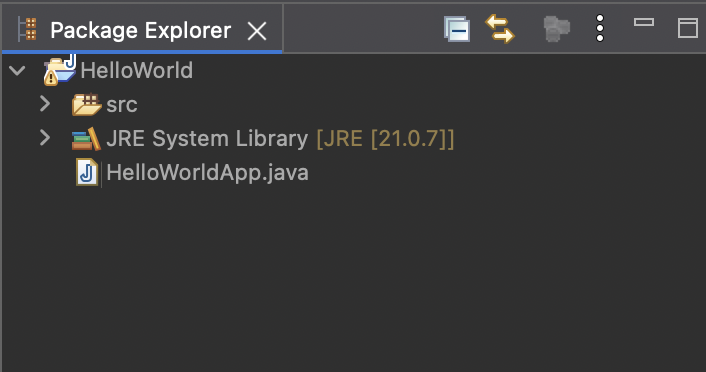This screenshot has height=372, width=706.
Task: Select the Package Explorer tab
Action: [142, 30]
